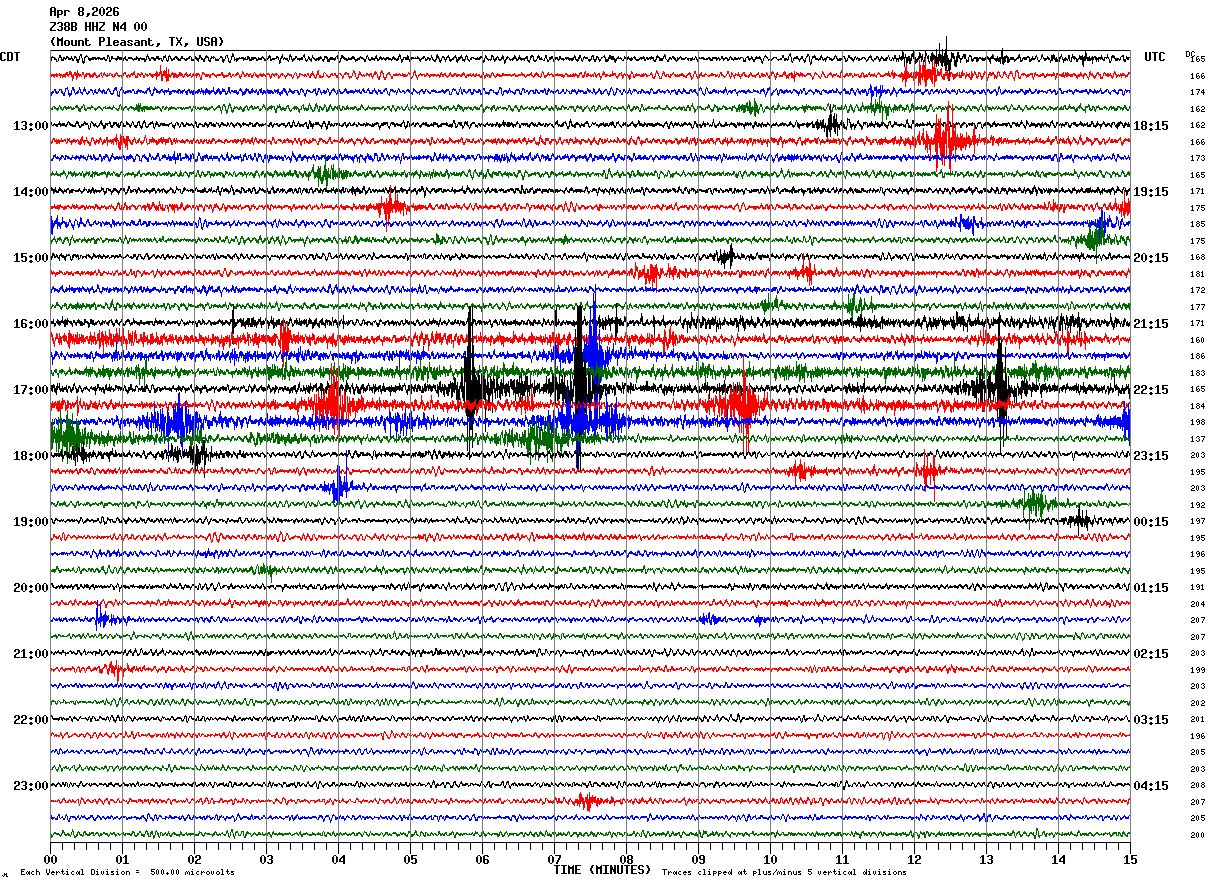Click the CDT timezone label
This screenshot has height=886, width=1210.
[x=10, y=57]
